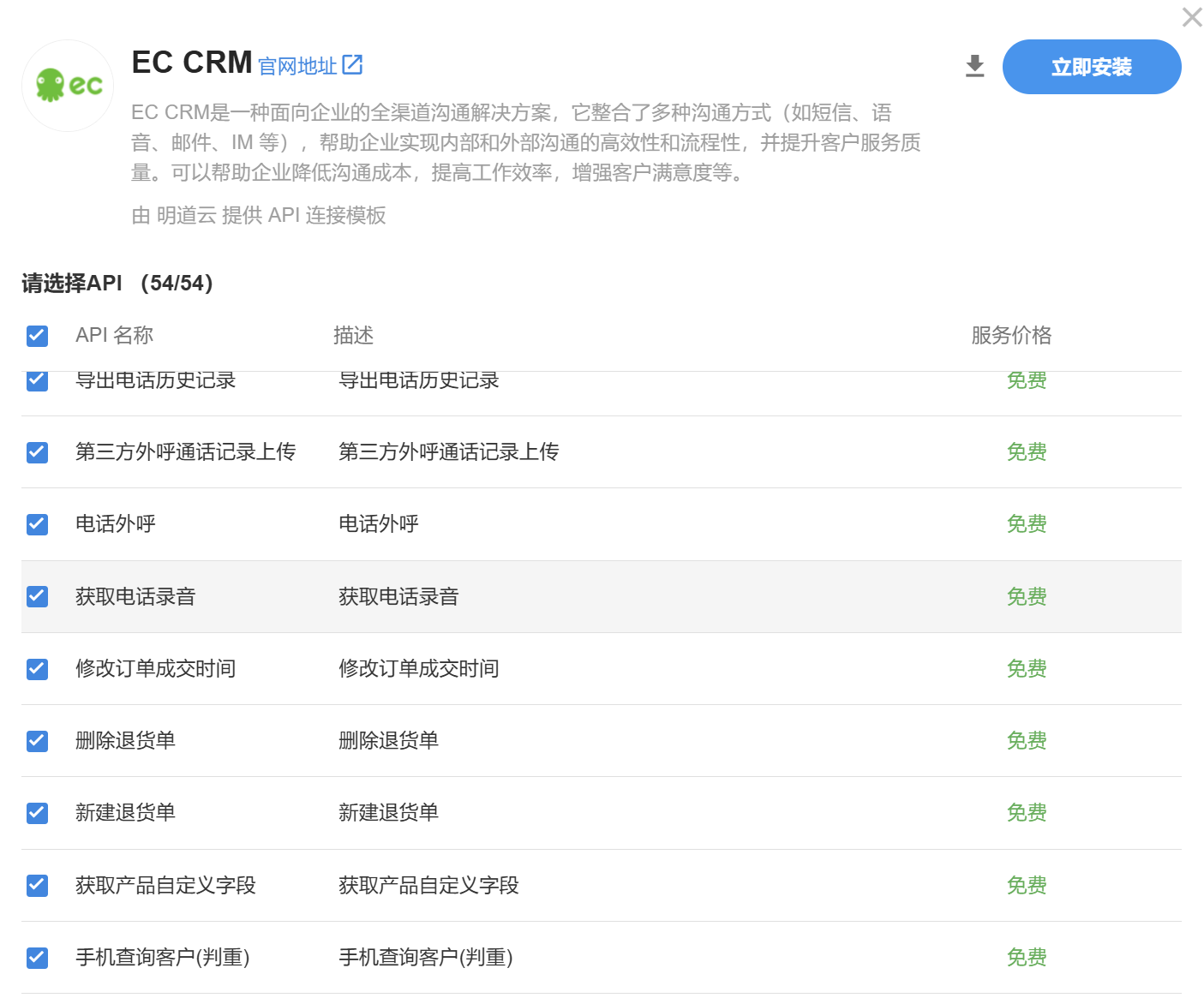Select the 获取电话录音 API name
This screenshot has width=1204, height=998.
tap(135, 596)
